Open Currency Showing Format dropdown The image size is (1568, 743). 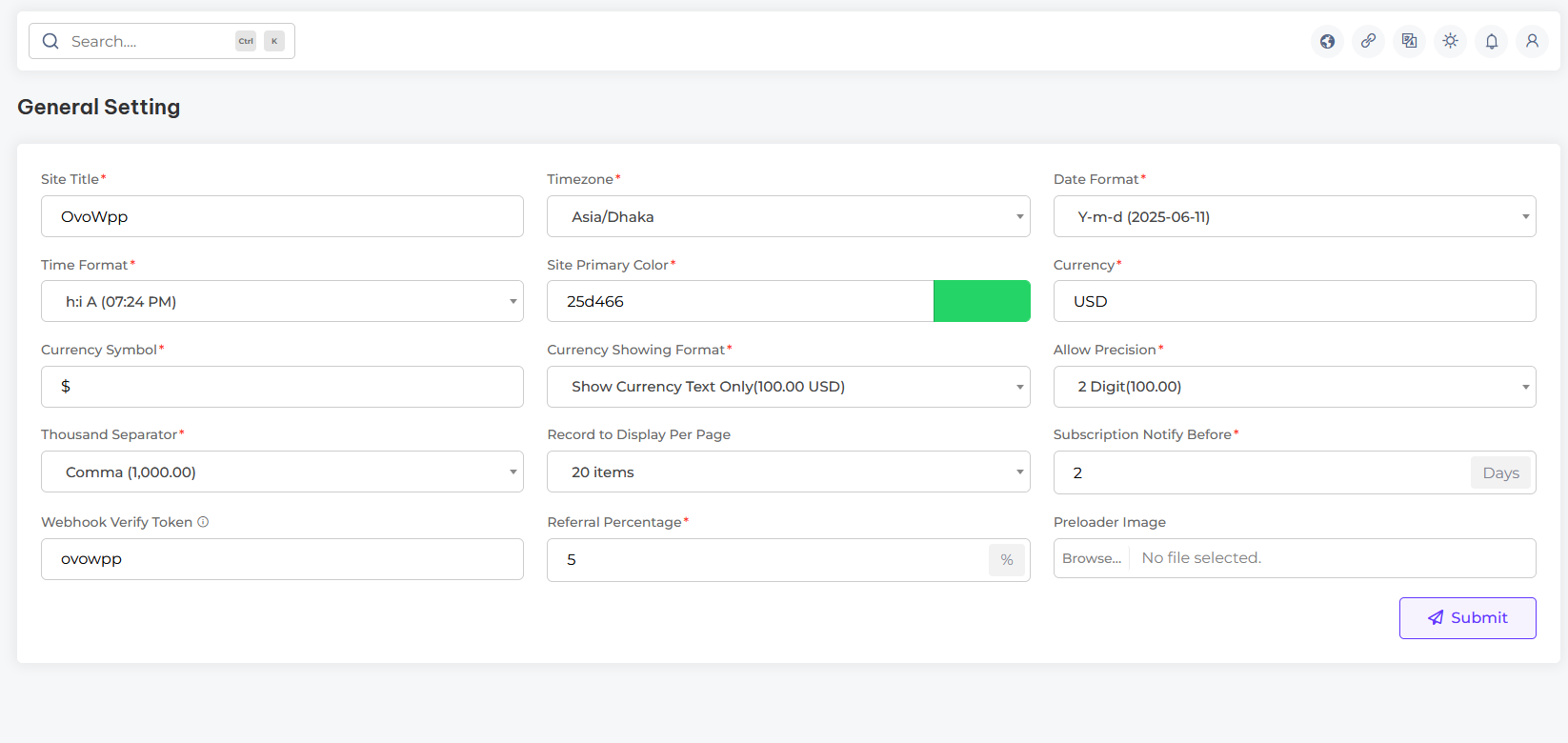pyautogui.click(x=788, y=387)
